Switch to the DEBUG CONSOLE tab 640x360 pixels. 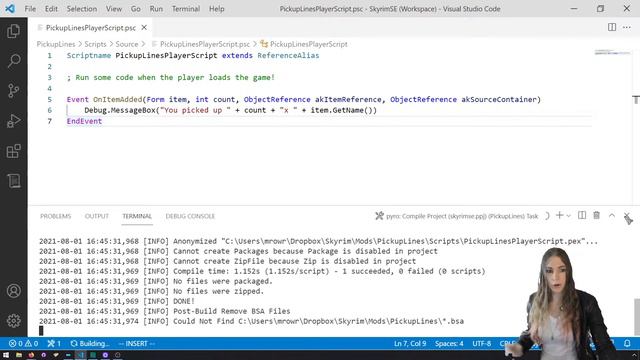(x=190, y=216)
